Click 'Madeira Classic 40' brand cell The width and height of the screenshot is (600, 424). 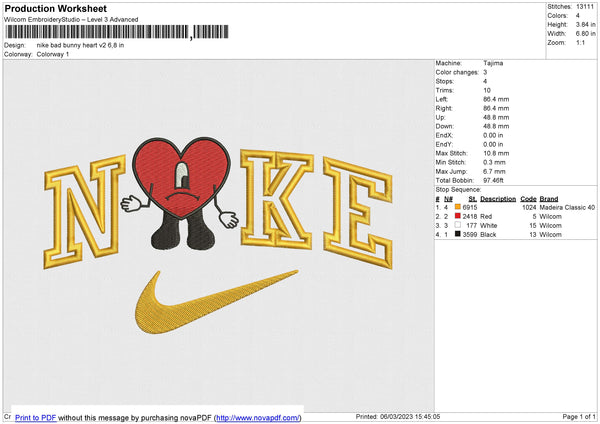click(567, 207)
